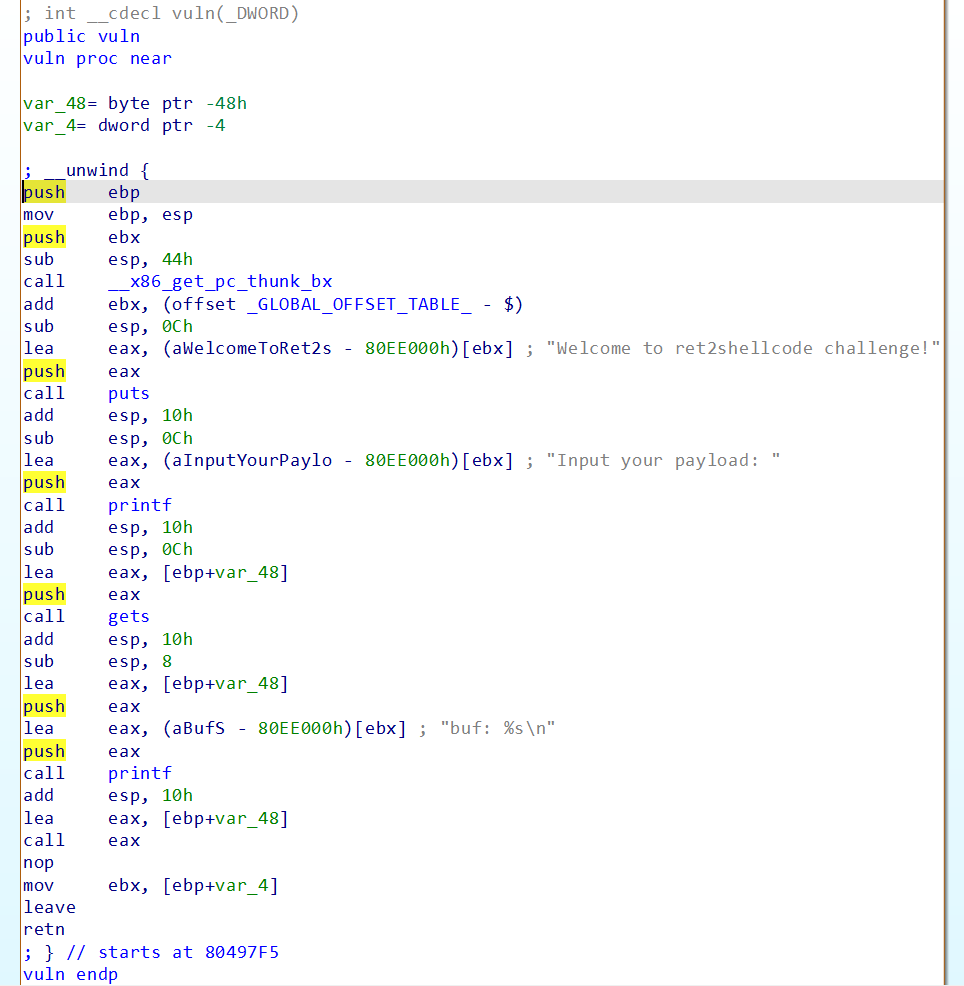Follow the __x86_get_pc_thunk_bx call target
964x986 pixels.
pyautogui.click(x=219, y=282)
